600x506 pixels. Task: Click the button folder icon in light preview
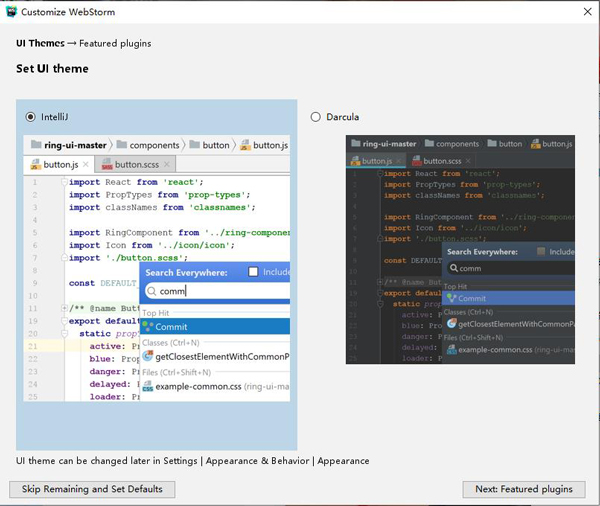coord(195,144)
